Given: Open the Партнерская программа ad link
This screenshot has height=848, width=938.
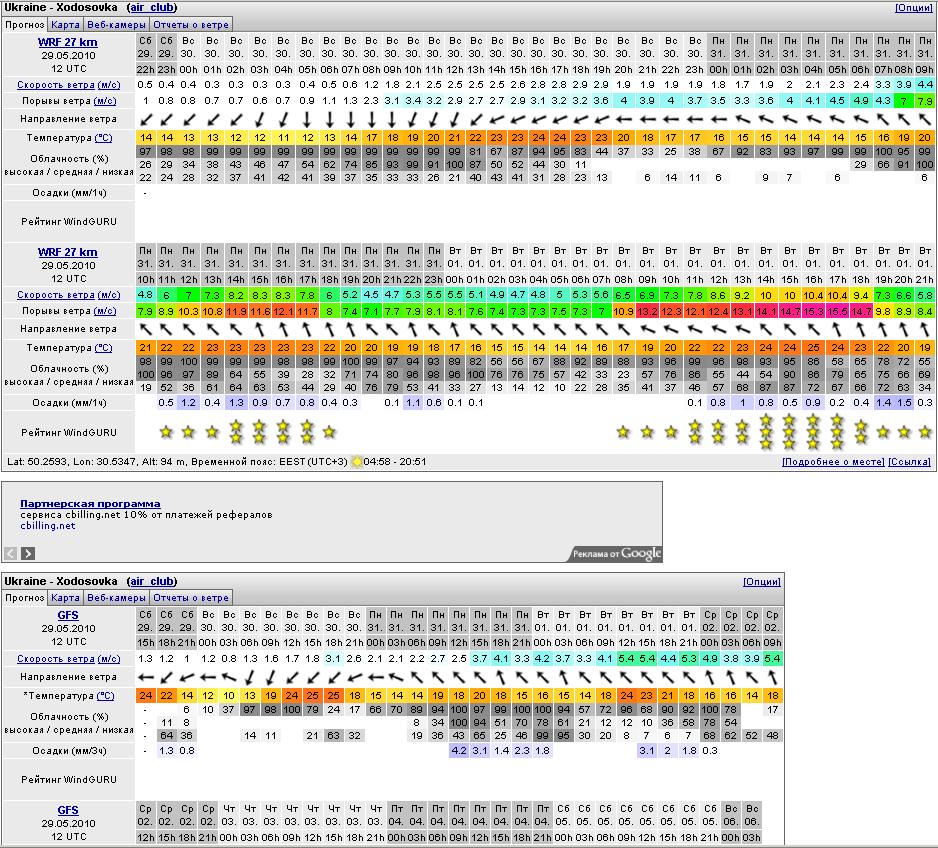Looking at the screenshot, I should coord(90,503).
